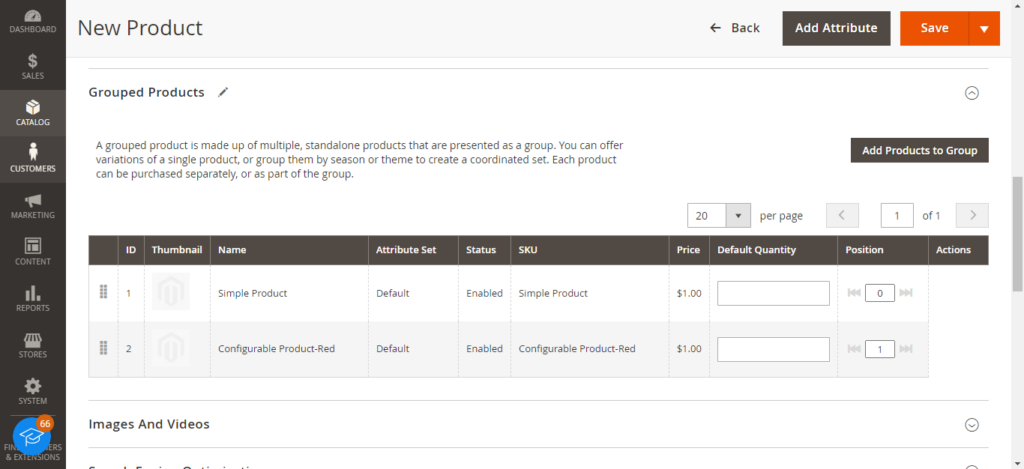Click the New Product page title

[140, 28]
